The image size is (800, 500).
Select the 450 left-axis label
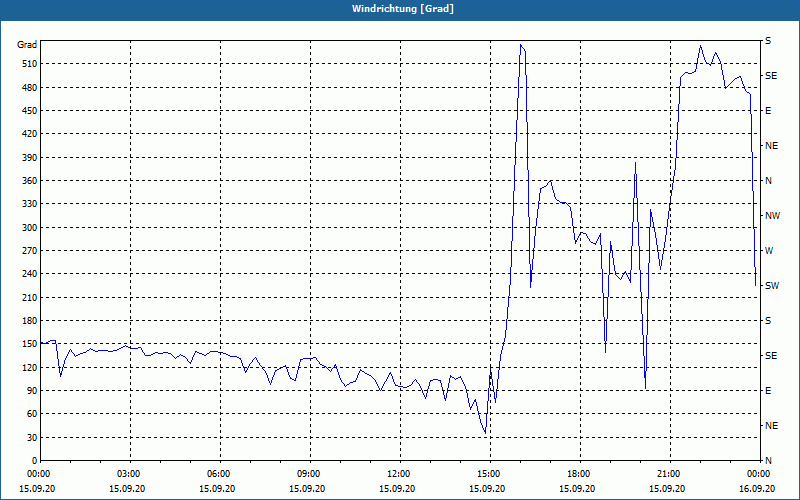(x=29, y=111)
